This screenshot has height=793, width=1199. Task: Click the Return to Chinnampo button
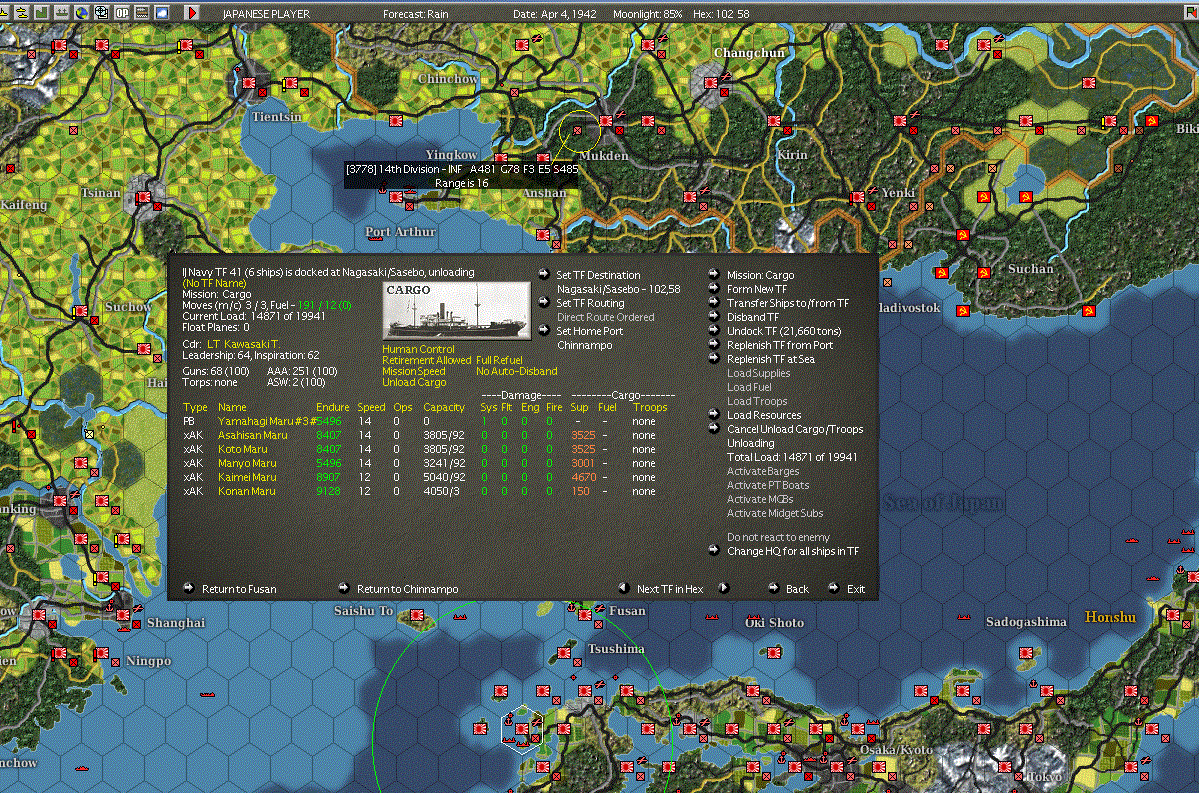click(x=408, y=590)
